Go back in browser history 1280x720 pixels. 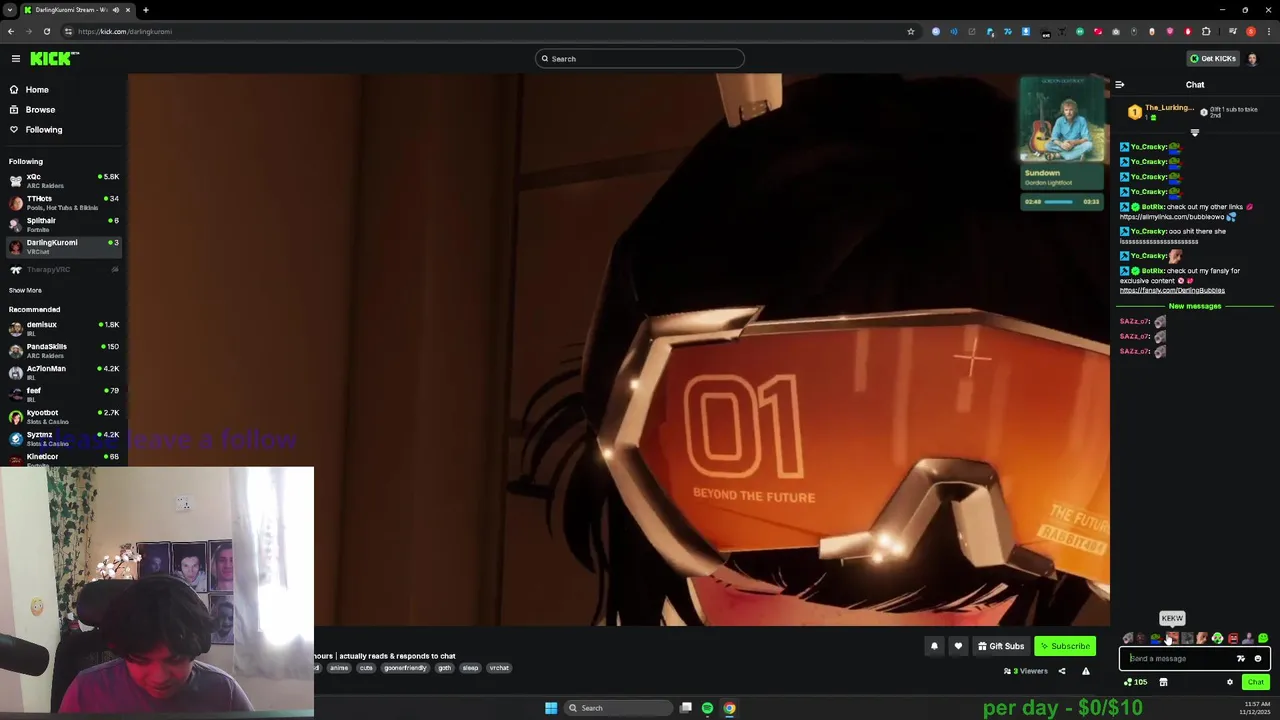[x=11, y=31]
